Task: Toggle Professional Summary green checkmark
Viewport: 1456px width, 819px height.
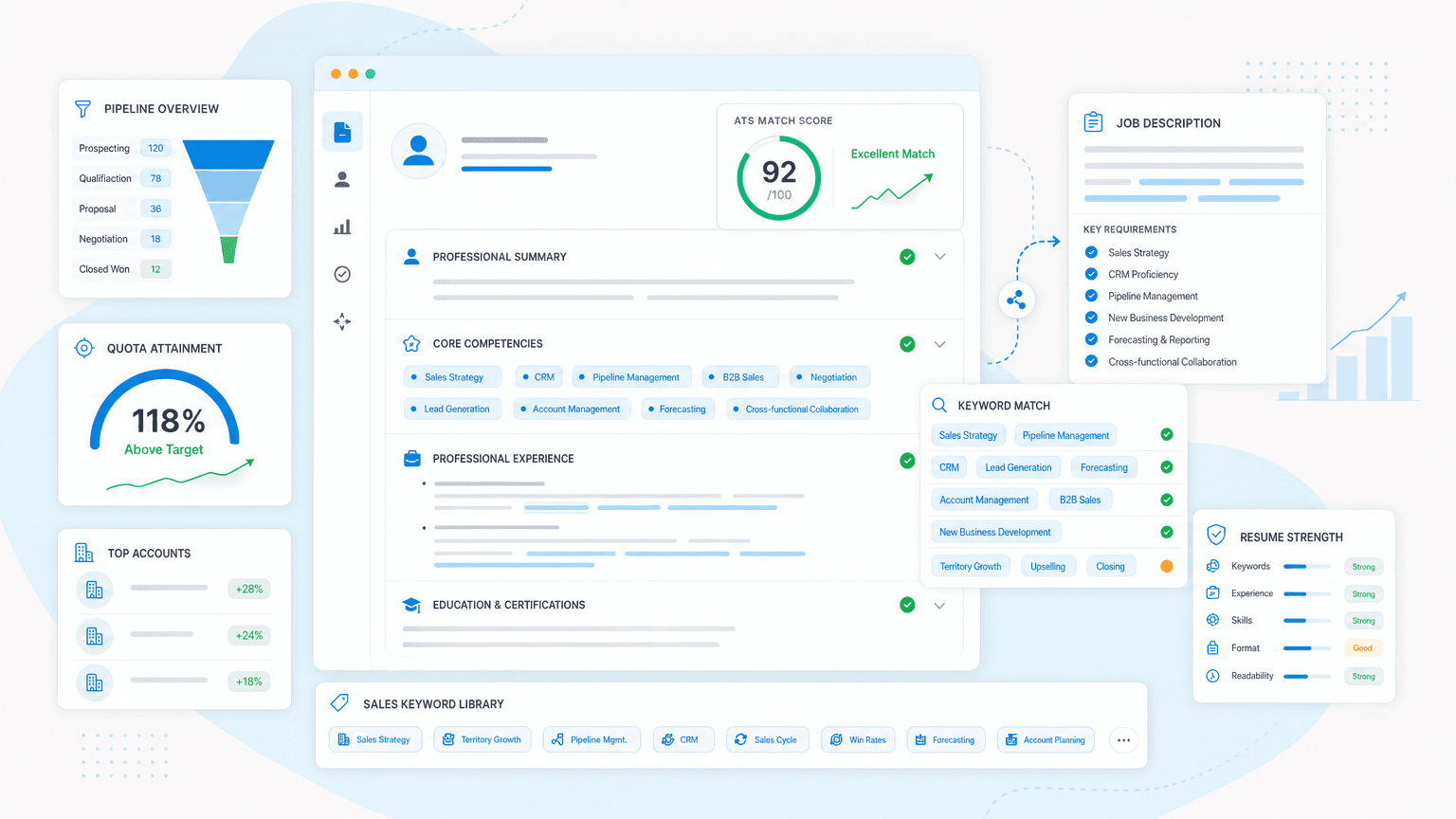Action: [x=907, y=257]
